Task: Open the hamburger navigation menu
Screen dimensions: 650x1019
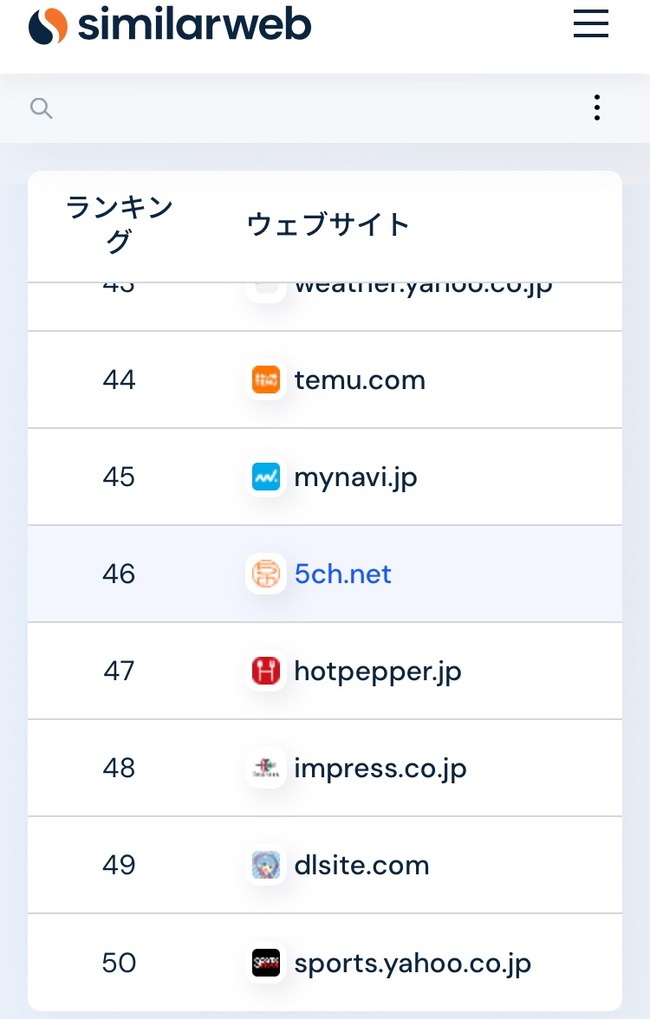Action: pos(591,24)
